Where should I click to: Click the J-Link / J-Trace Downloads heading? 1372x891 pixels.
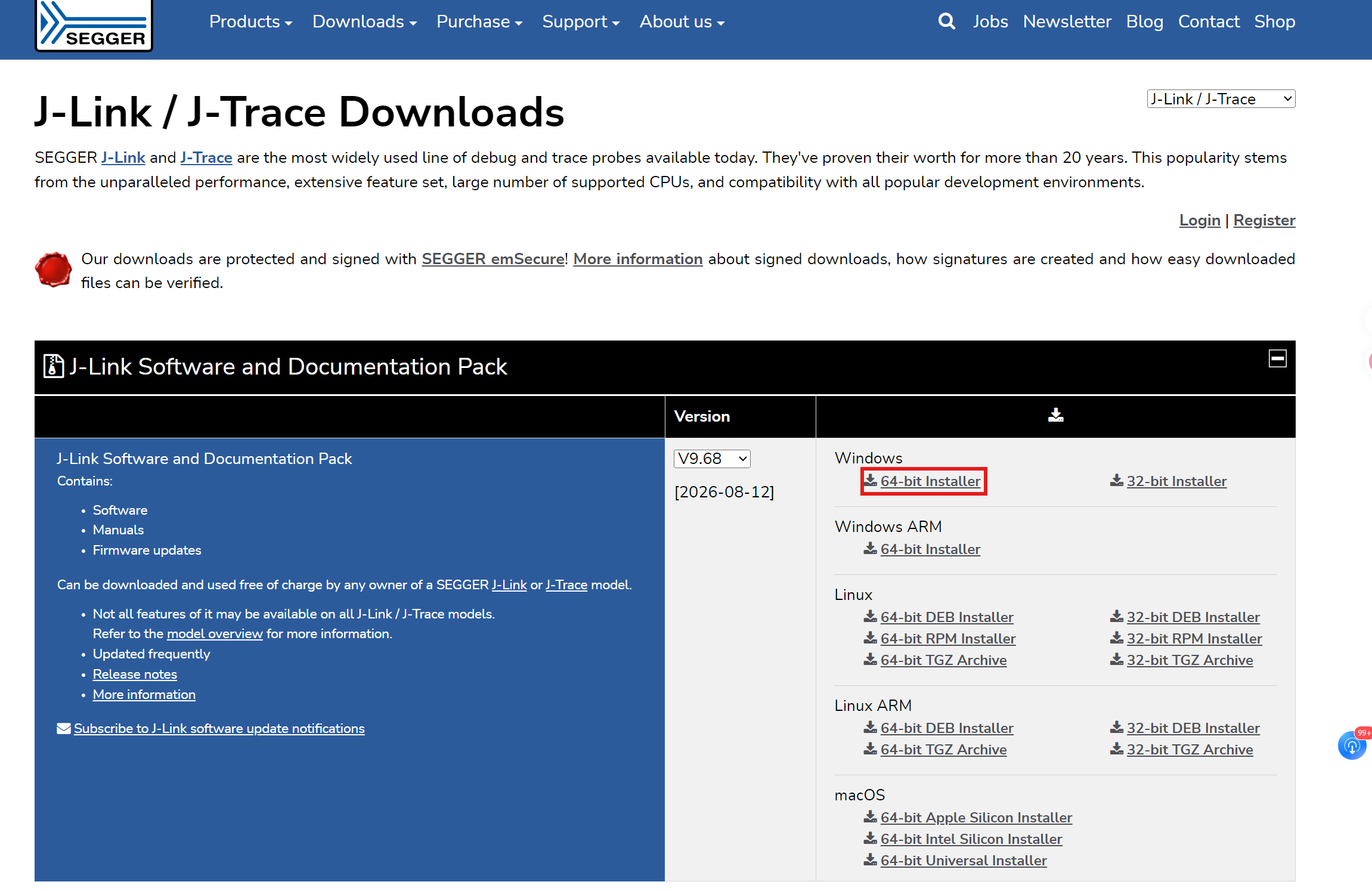click(x=299, y=112)
